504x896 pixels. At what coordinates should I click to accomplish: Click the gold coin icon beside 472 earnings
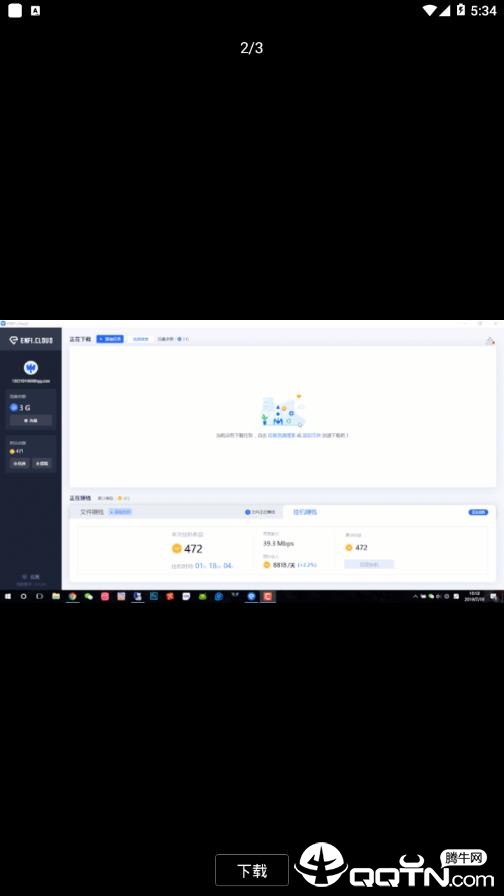tap(177, 549)
